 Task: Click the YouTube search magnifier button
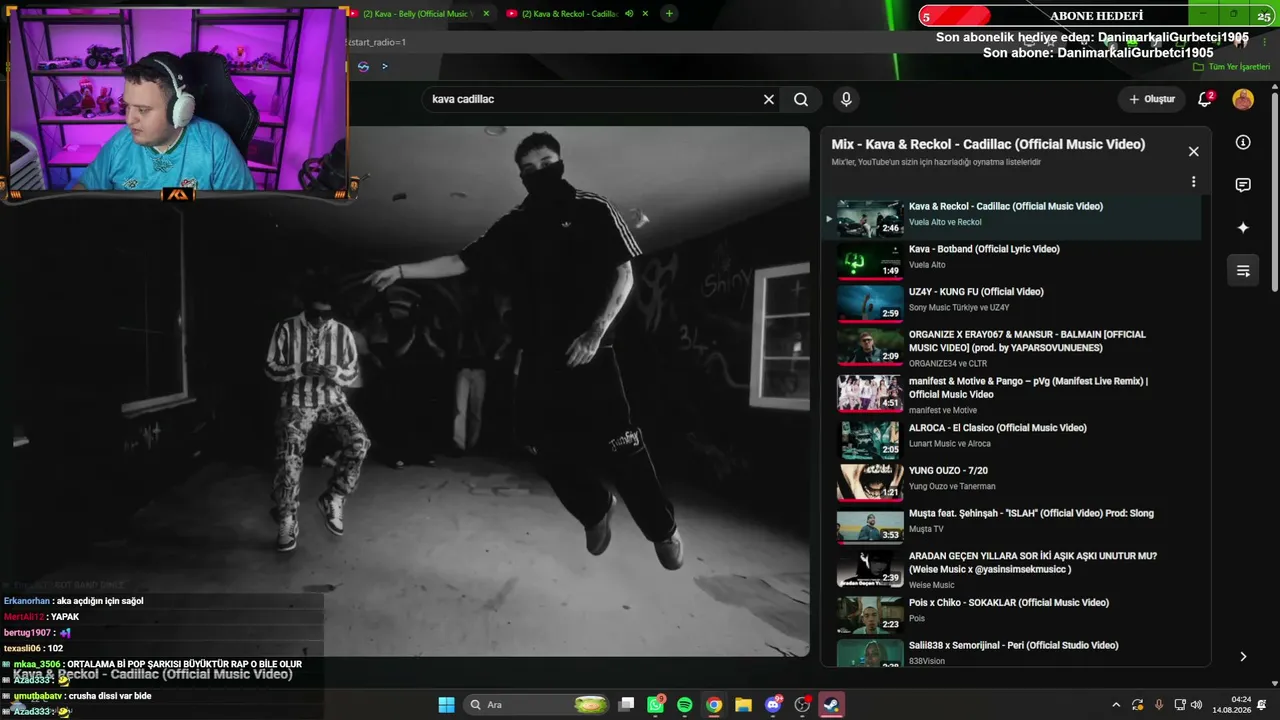[x=801, y=99]
